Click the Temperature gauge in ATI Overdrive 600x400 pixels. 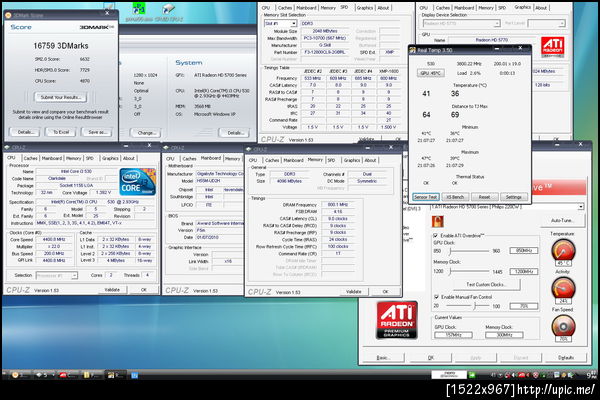pyautogui.click(x=563, y=250)
